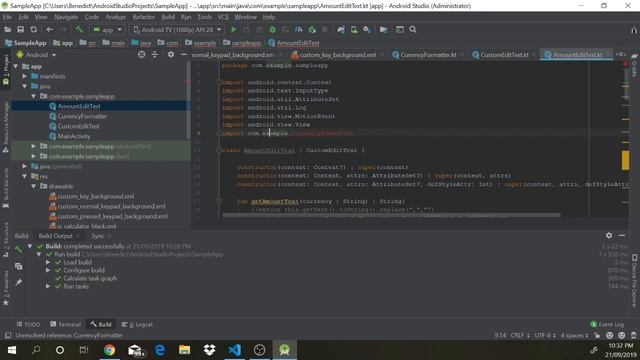Click the Collapse All icon in Project panel
Screen dimensions: 640x360
154,55
